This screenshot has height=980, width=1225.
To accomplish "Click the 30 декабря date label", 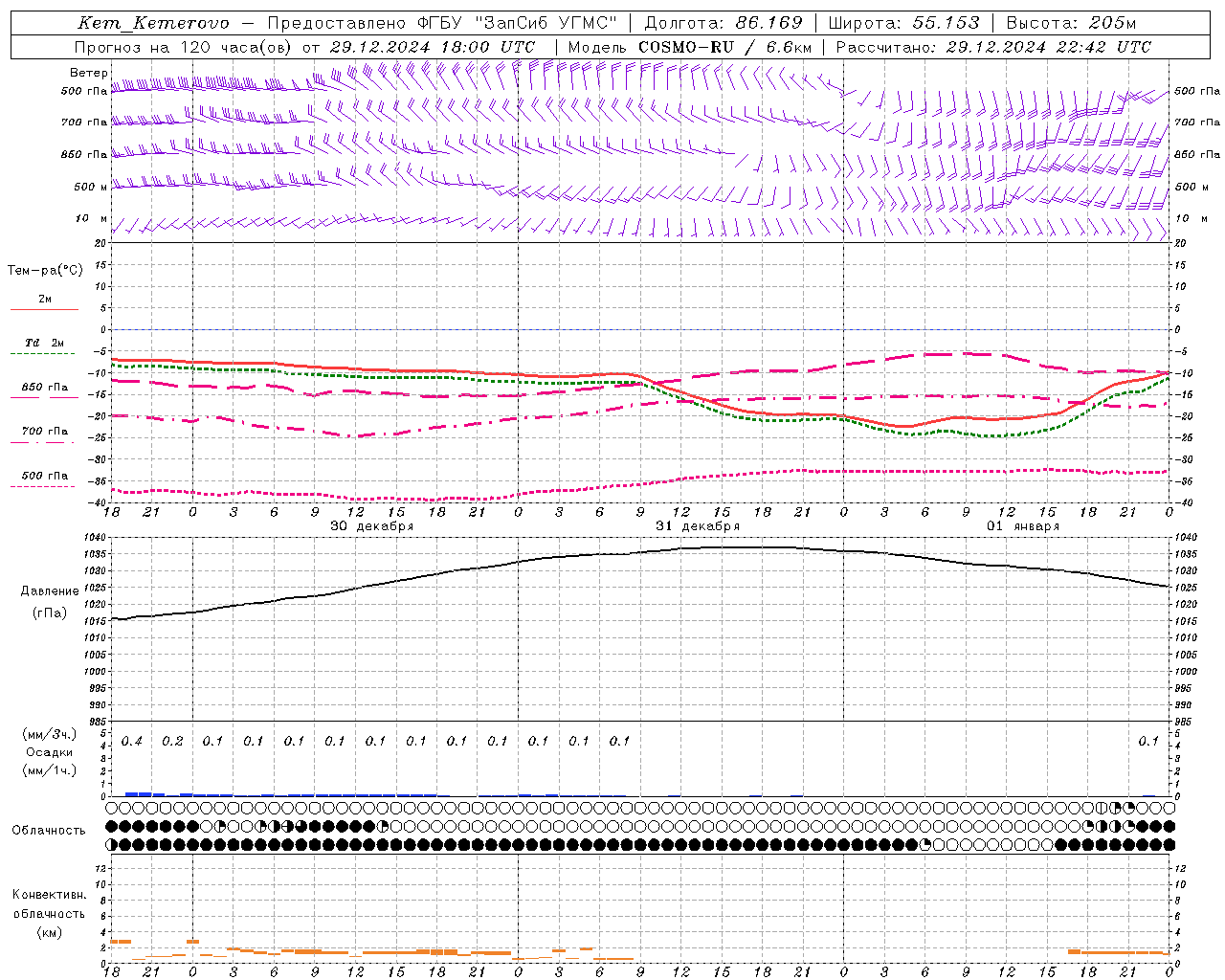I will coord(371,526).
